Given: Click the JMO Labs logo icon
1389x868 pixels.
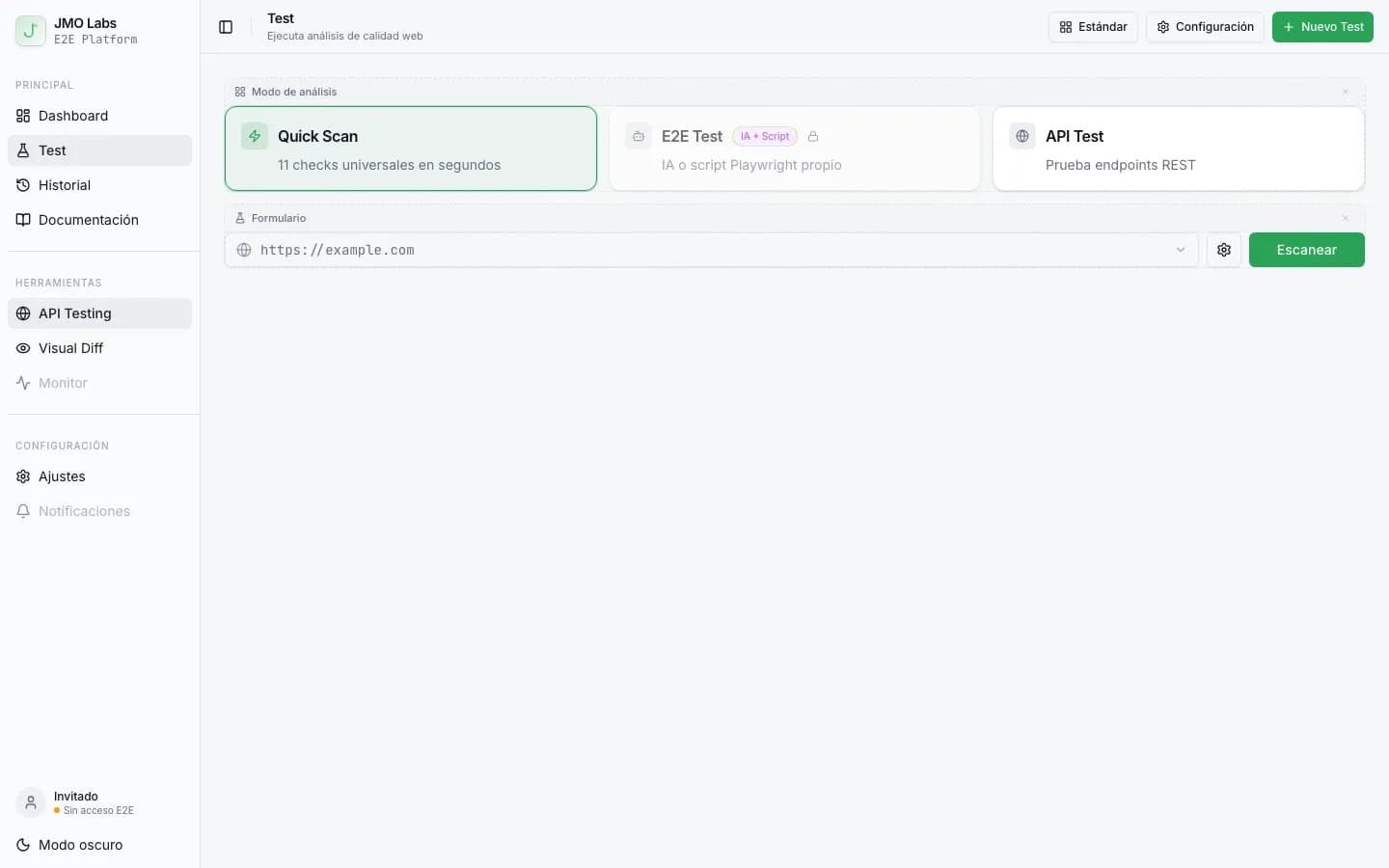Looking at the screenshot, I should 31,31.
